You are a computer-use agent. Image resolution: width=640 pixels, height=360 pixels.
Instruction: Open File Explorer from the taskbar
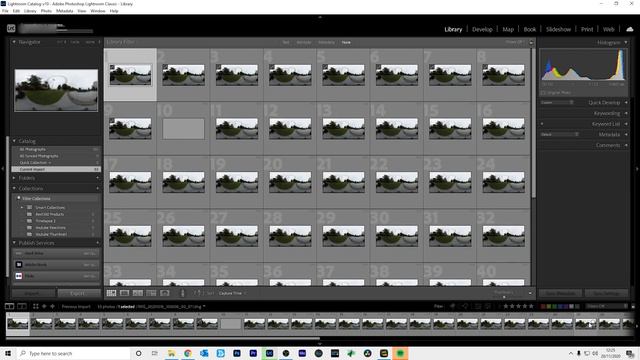[171, 353]
